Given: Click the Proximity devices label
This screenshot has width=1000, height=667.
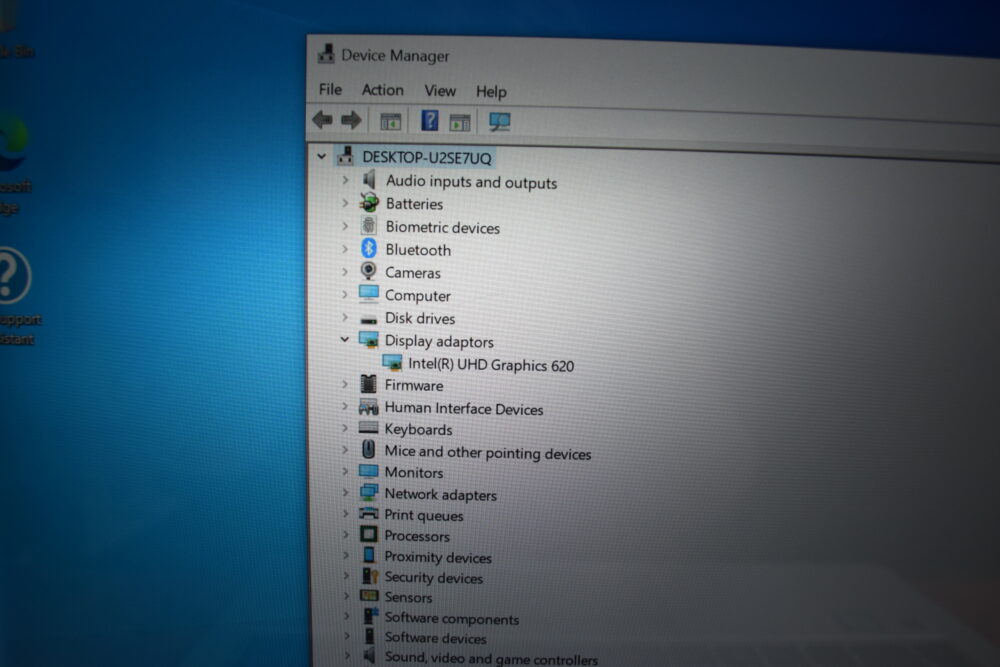Looking at the screenshot, I should click(x=438, y=557).
